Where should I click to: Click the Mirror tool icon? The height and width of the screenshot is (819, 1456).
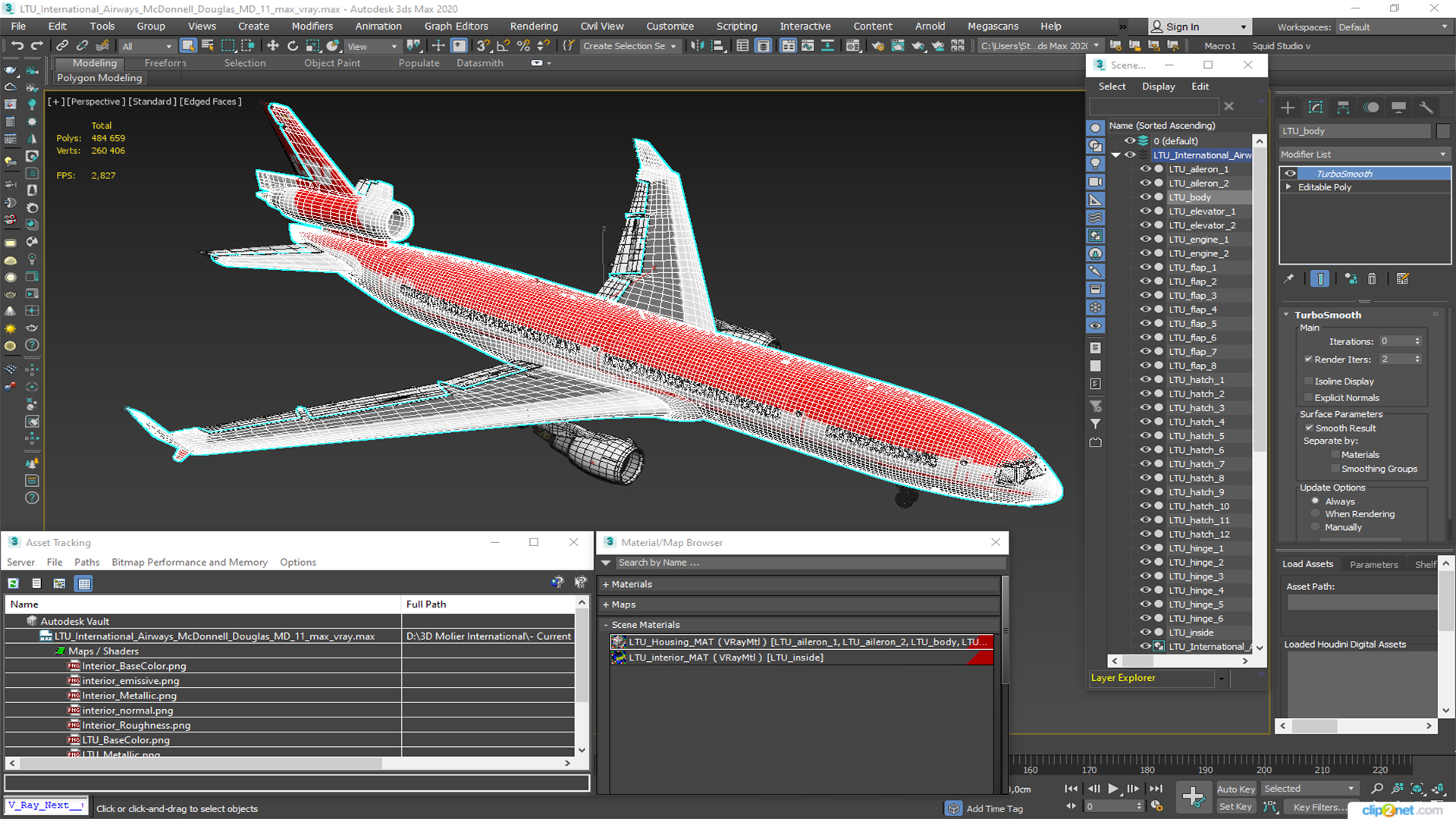697,45
